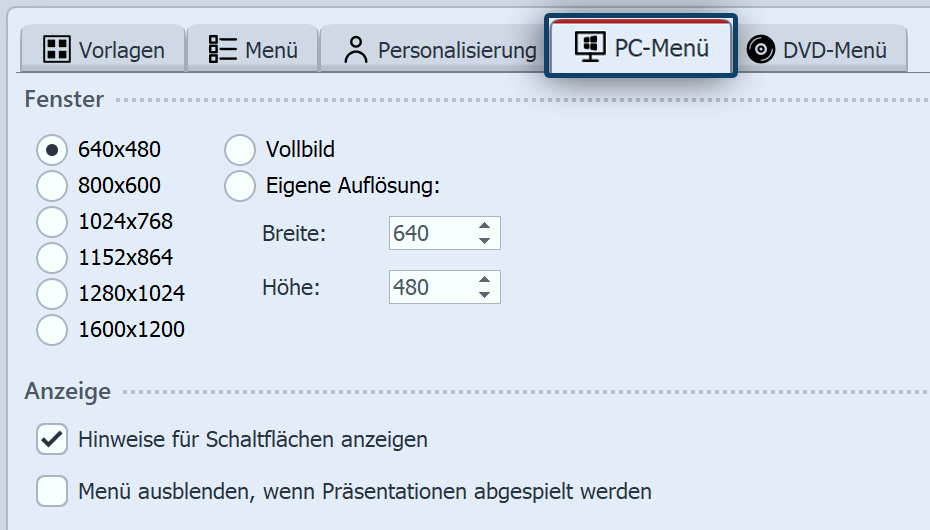Click the Vorlagen grid icon

click(57, 49)
